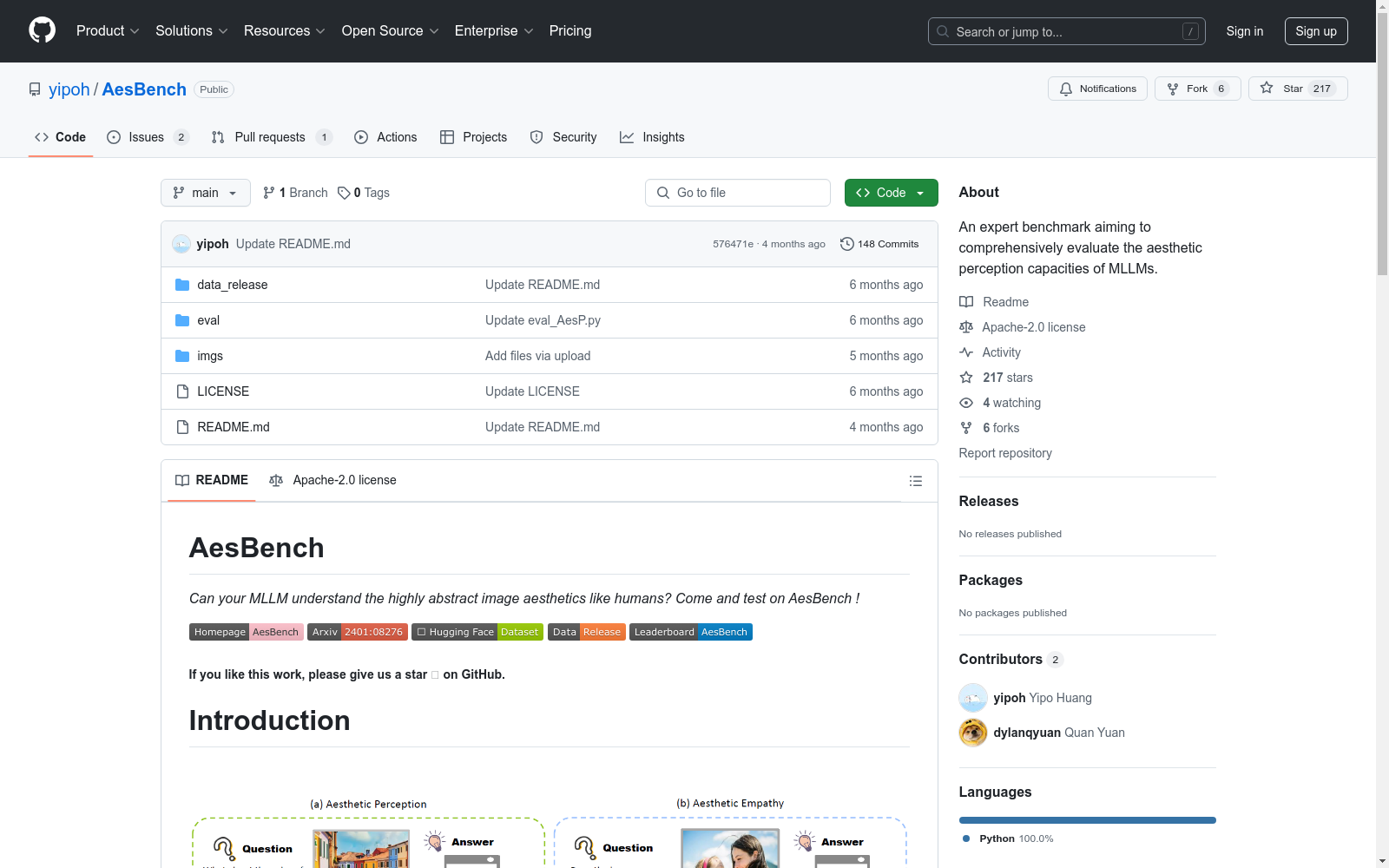Open the Update eval_AesP.py commit message
The height and width of the screenshot is (868, 1389).
543,320
